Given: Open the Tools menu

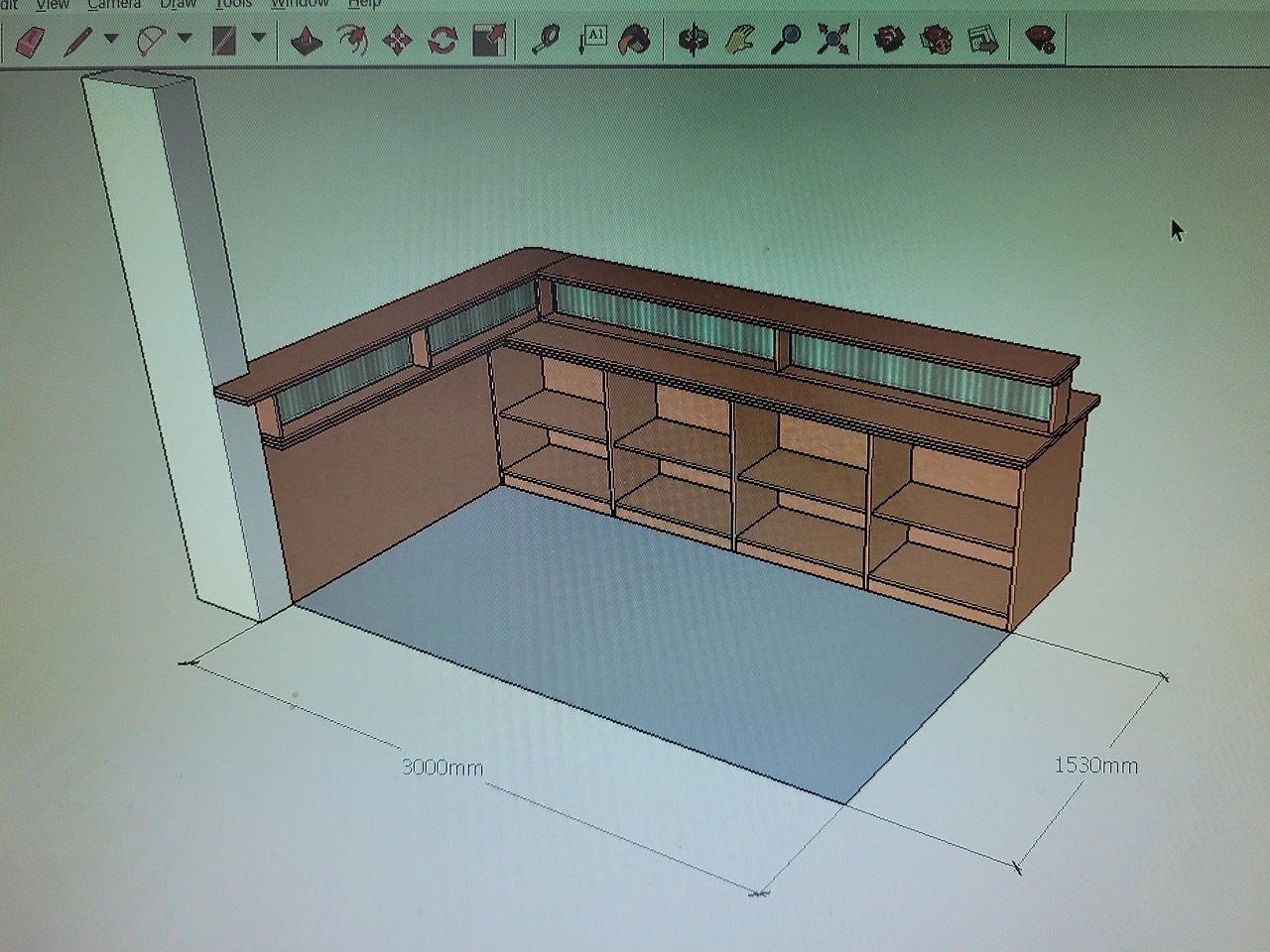Looking at the screenshot, I should (x=234, y=4).
